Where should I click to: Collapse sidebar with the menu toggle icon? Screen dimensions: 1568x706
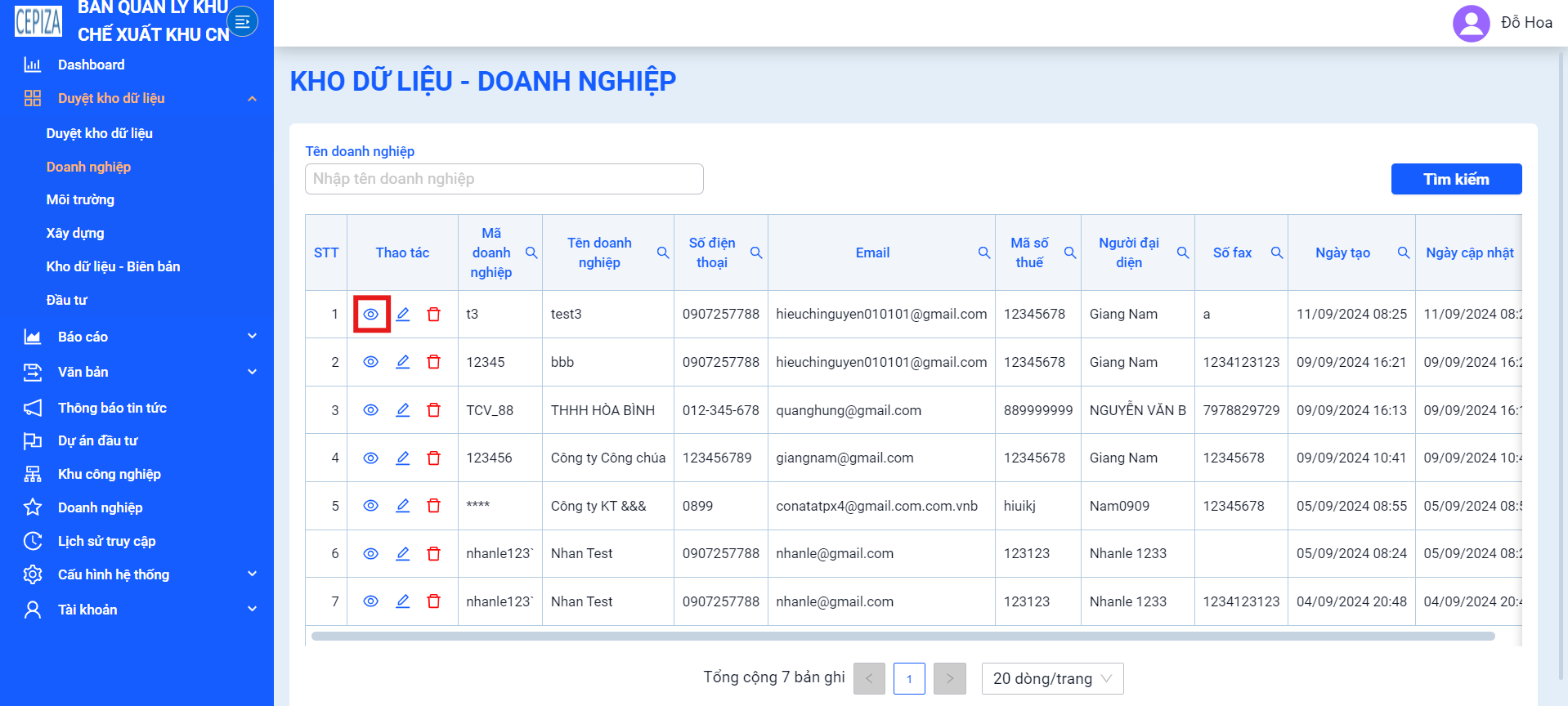[x=242, y=21]
